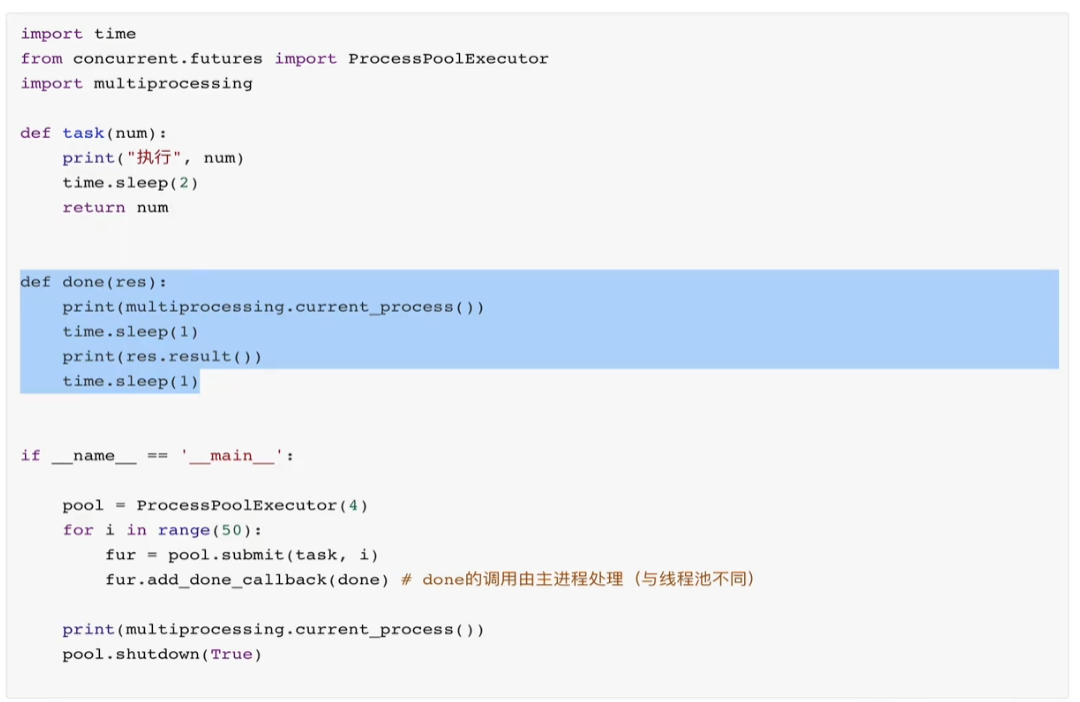Click the last highlighted time.sleep(1) line
The image size is (1080, 702).
[130, 381]
